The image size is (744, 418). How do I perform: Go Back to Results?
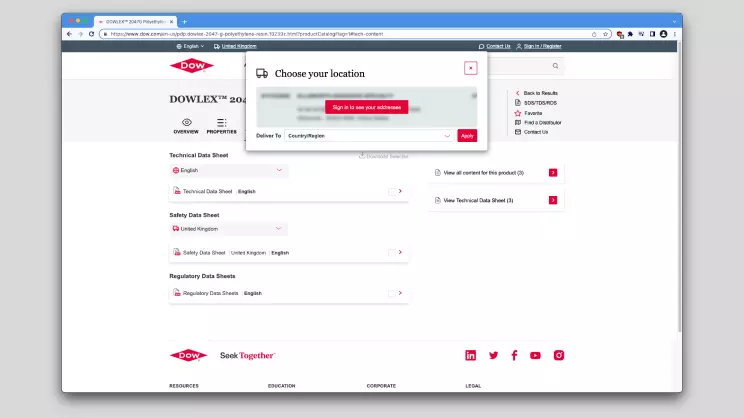[x=537, y=93]
